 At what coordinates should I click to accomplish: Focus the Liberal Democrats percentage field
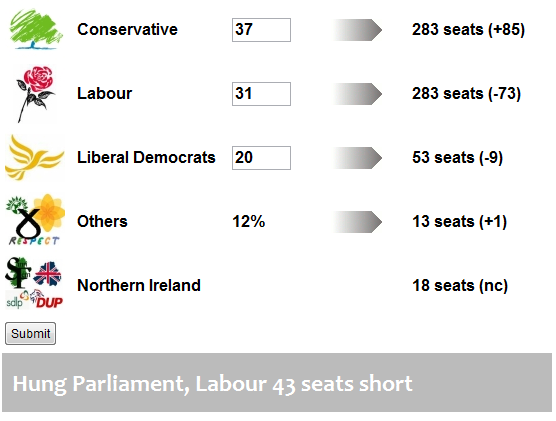coord(261,158)
